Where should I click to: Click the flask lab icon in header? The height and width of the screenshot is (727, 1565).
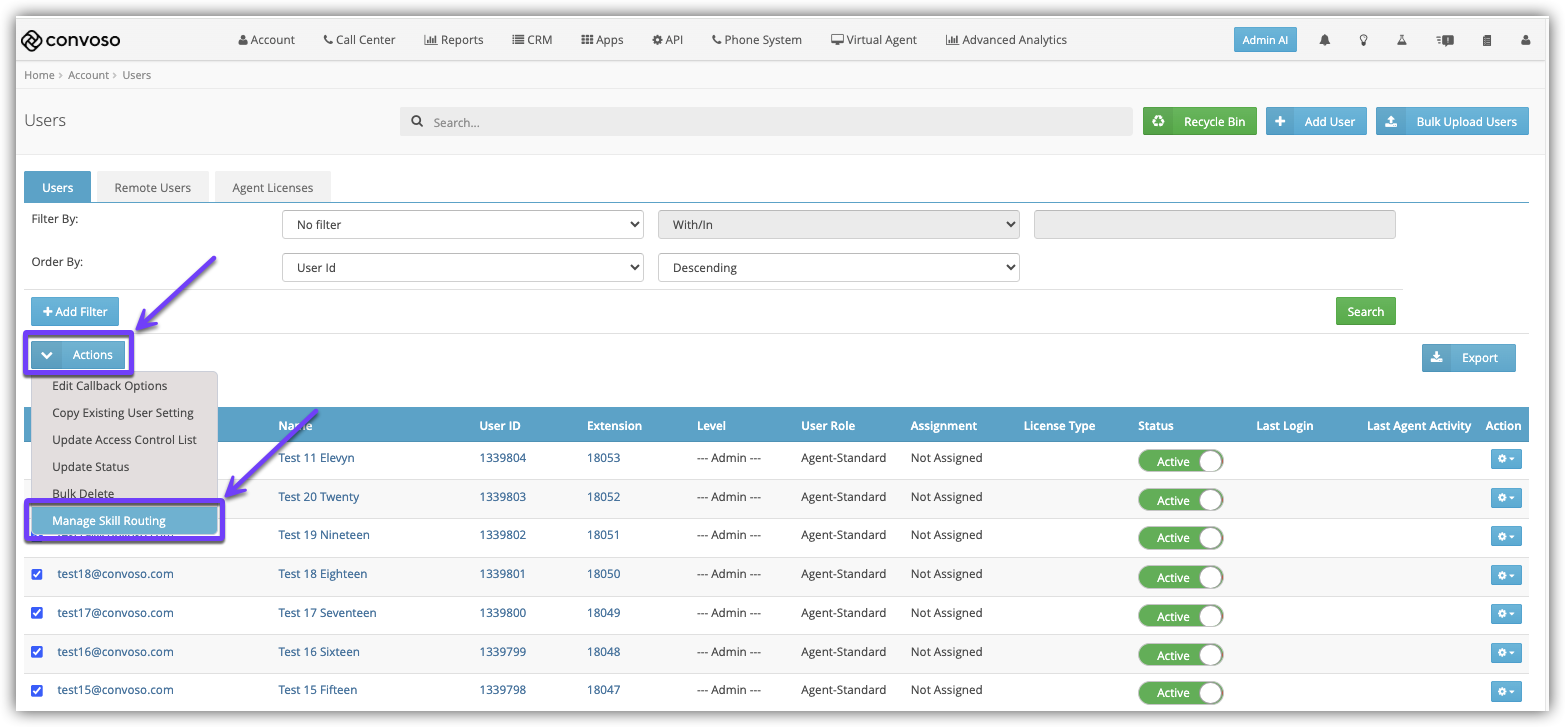point(1402,40)
